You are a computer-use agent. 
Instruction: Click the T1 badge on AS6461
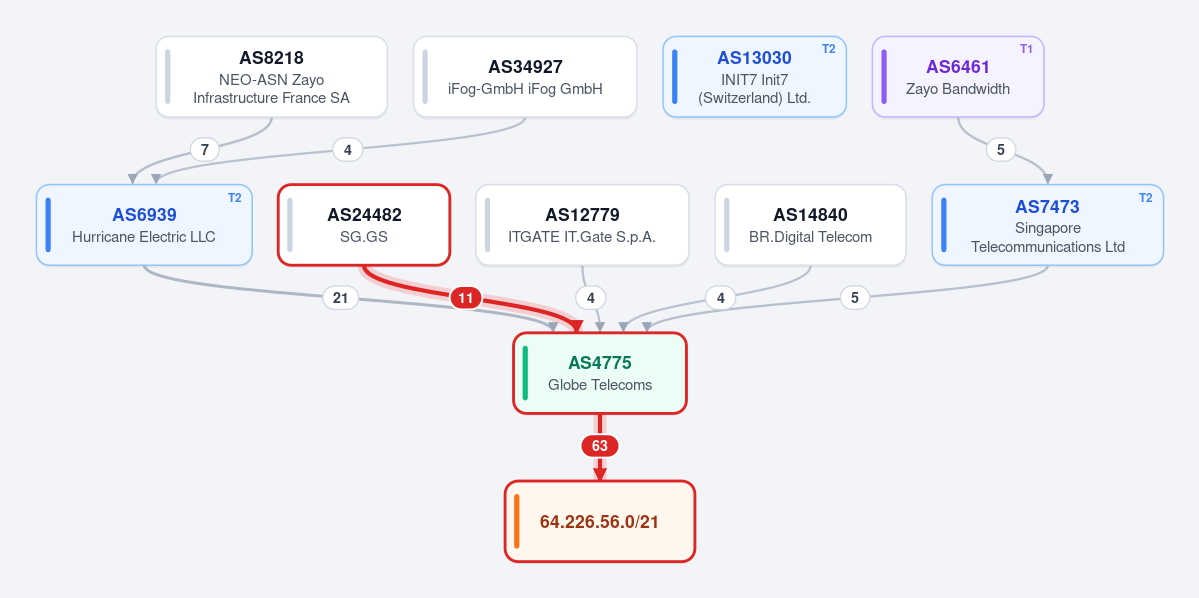pos(1026,49)
